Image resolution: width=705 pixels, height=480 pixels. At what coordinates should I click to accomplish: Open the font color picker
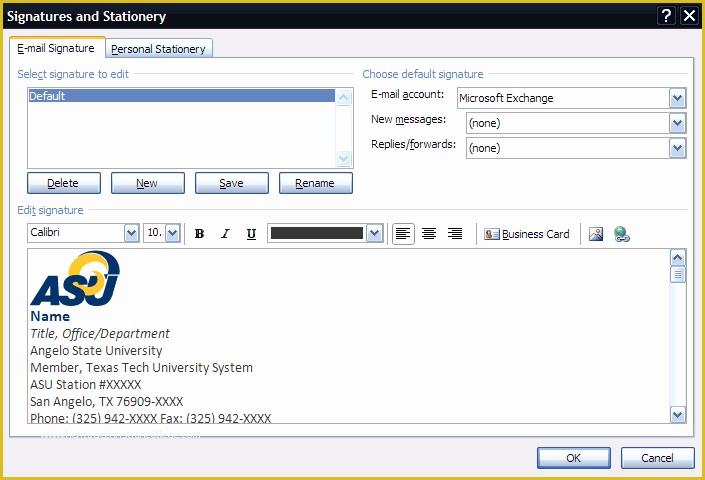[x=375, y=233]
